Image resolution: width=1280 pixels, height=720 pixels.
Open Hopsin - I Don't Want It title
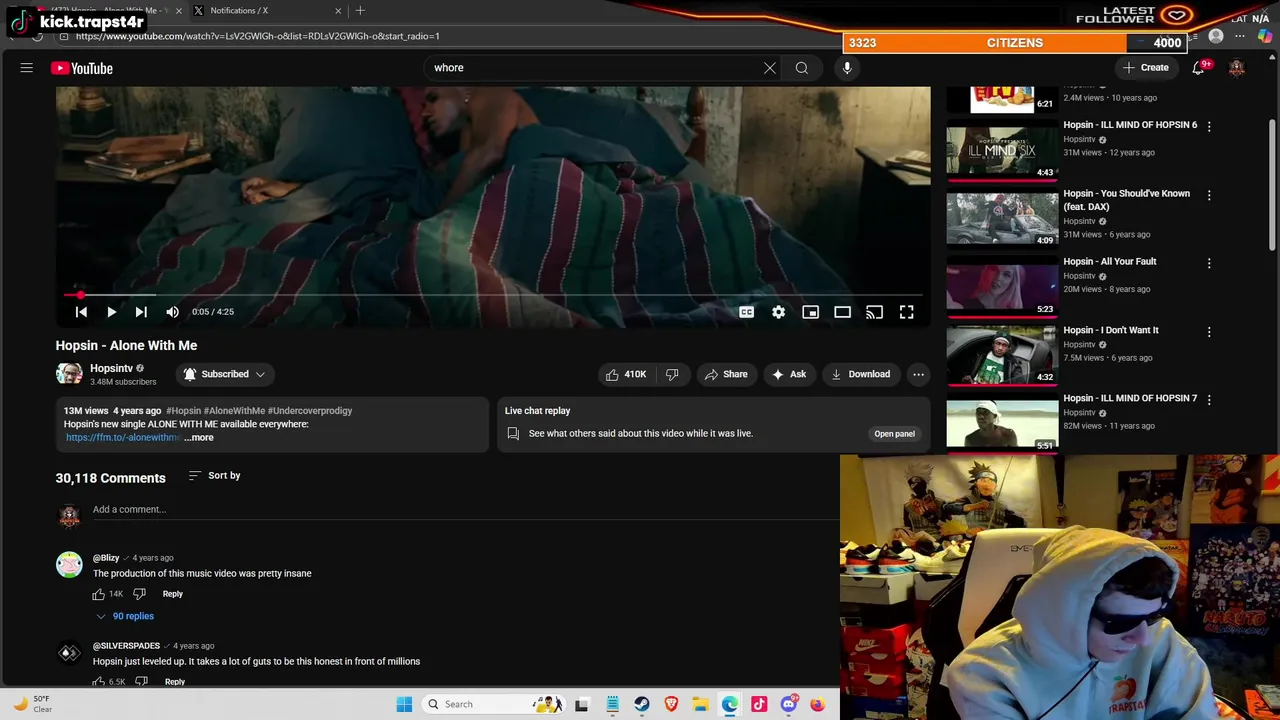coord(1111,330)
